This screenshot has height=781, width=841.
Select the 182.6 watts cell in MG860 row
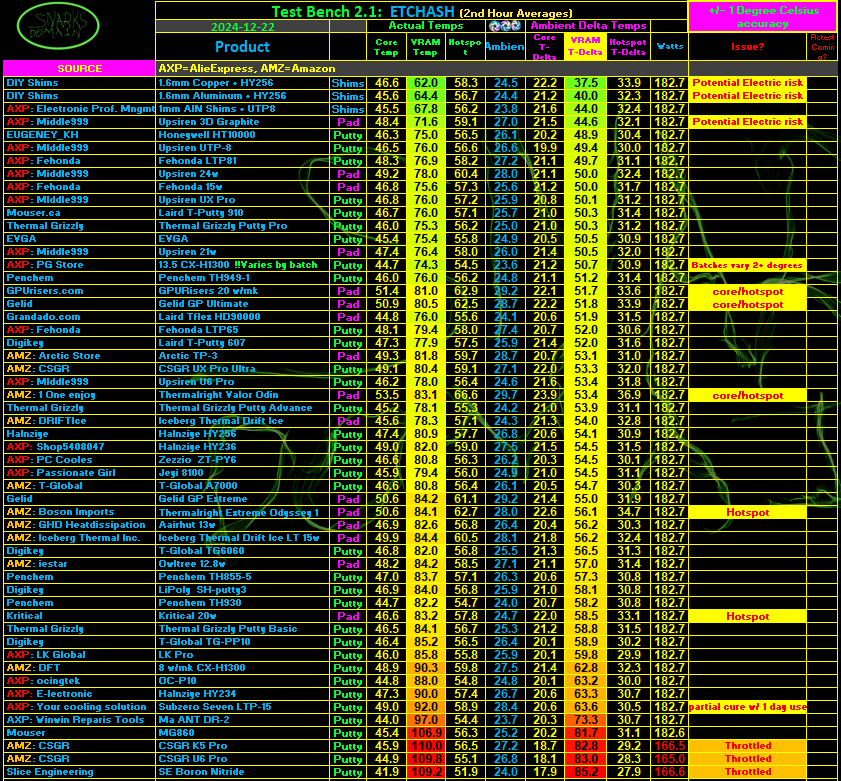[x=669, y=733]
